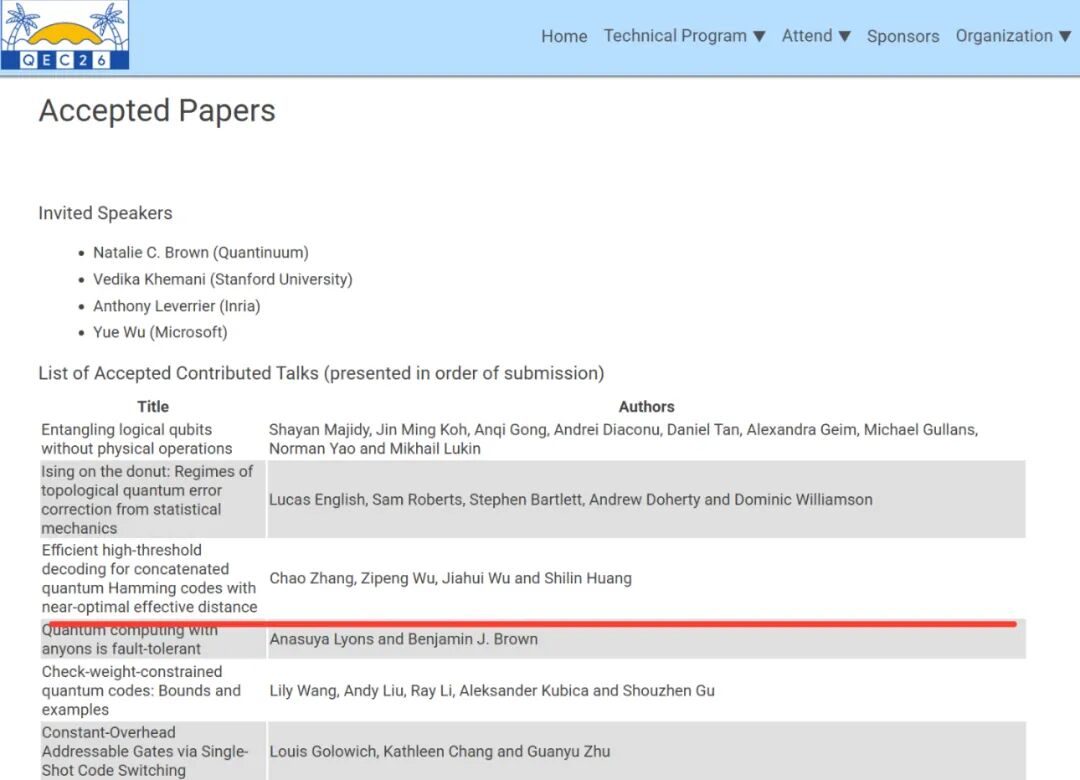The width and height of the screenshot is (1080, 780).
Task: Click the QEC26 logo
Action: pyautogui.click(x=66, y=36)
